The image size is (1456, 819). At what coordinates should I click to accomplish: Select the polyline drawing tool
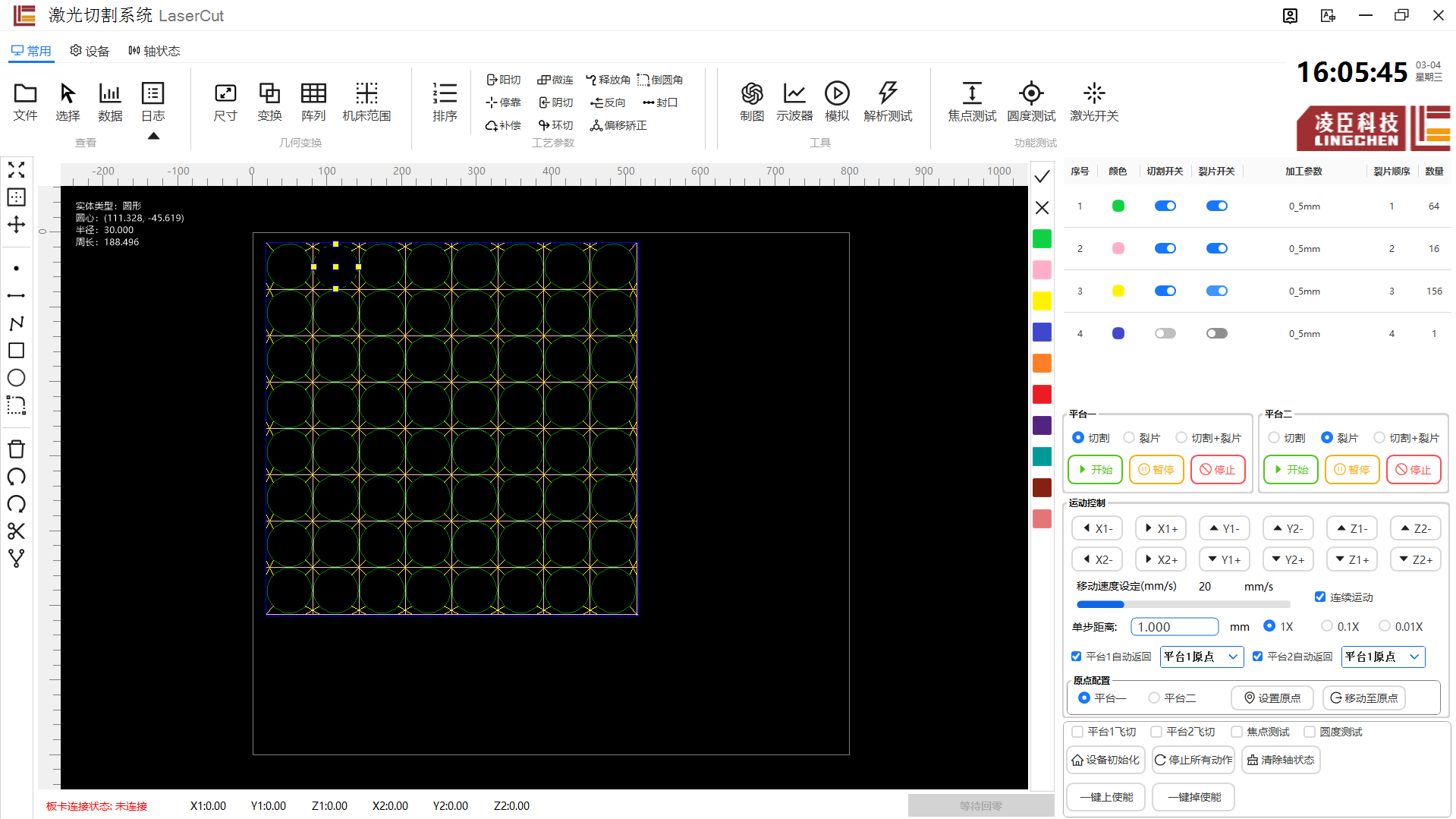[16, 323]
